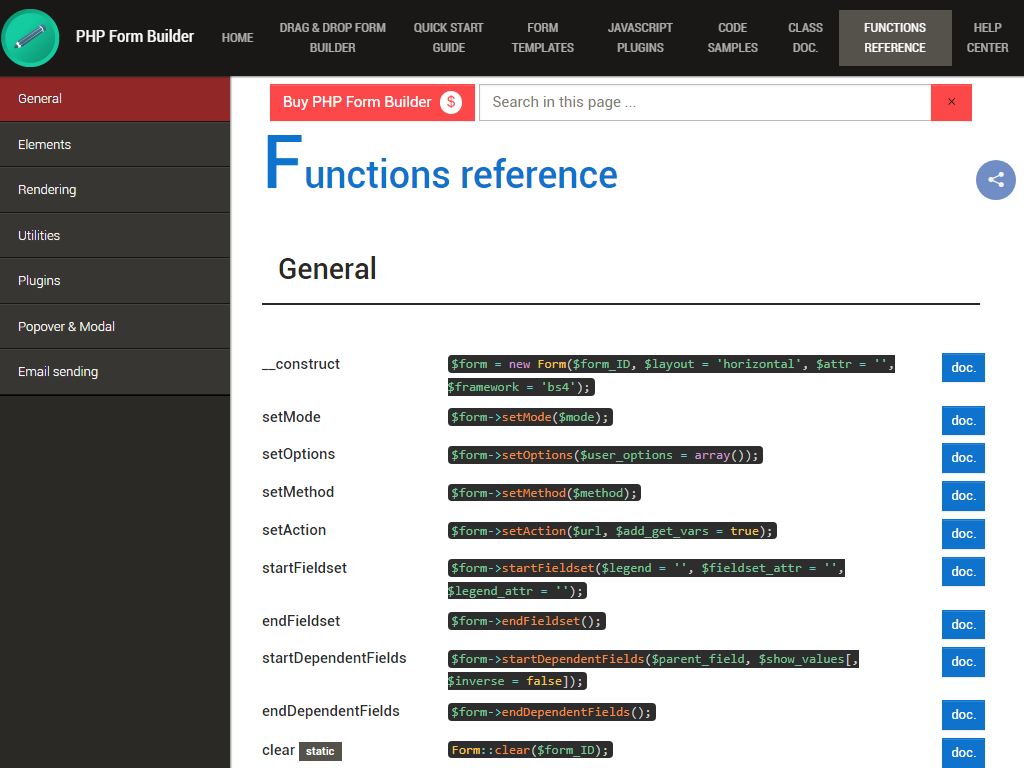Image resolution: width=1024 pixels, height=768 pixels.
Task: Open Form Templates navigation item
Action: pyautogui.click(x=542, y=38)
